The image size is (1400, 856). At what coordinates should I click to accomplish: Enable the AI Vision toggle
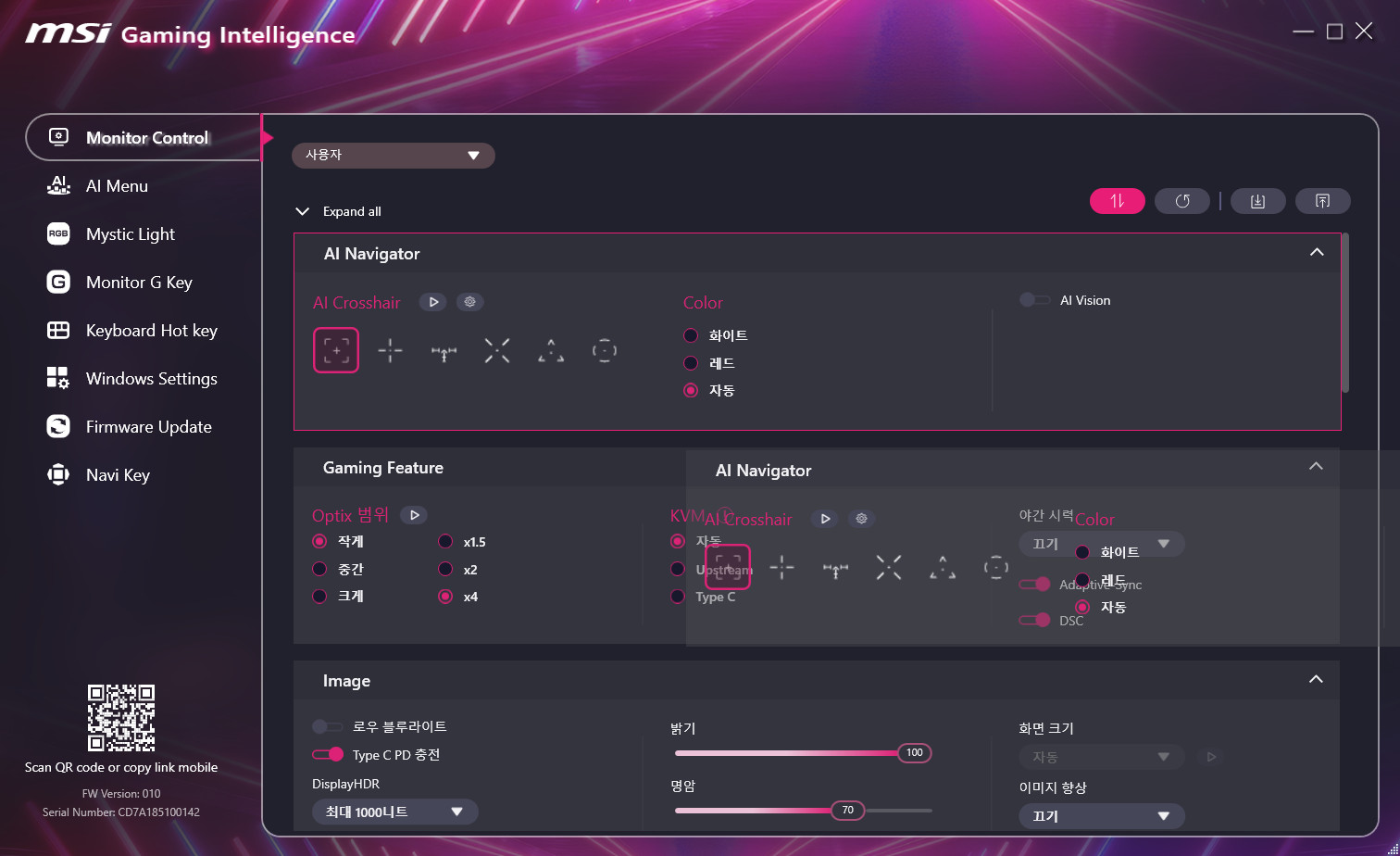coord(1034,300)
